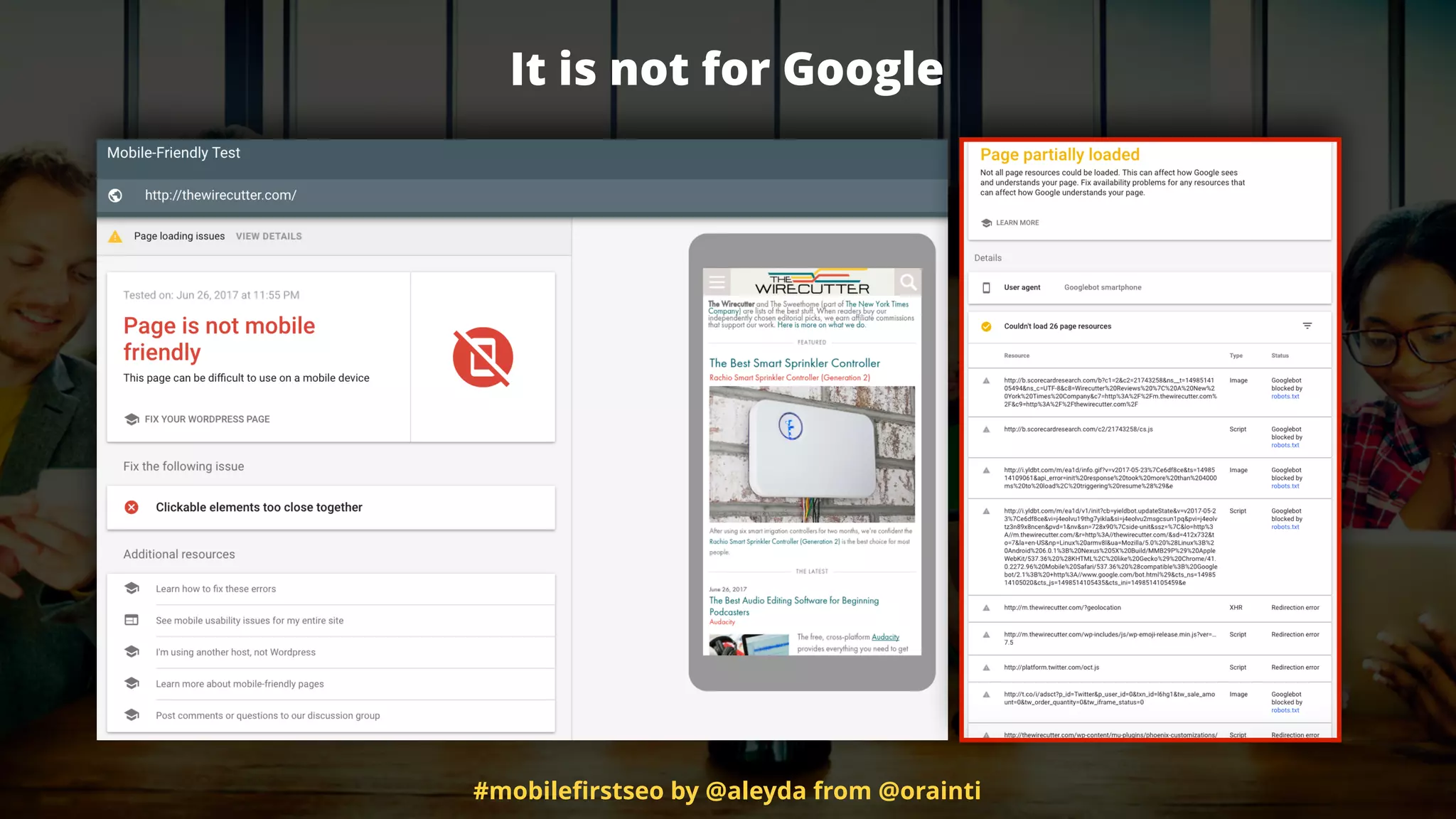Click the graduation cap icon beside LEARN MORE

point(986,223)
